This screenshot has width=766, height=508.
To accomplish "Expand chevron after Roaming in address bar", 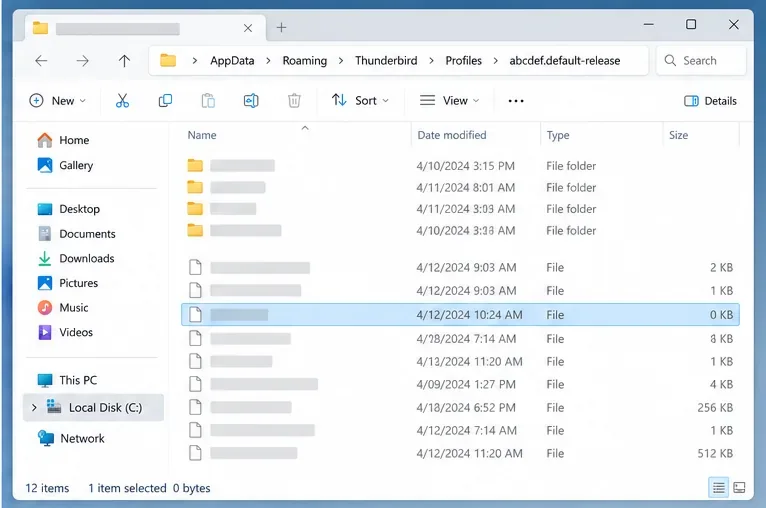I will (x=341, y=61).
